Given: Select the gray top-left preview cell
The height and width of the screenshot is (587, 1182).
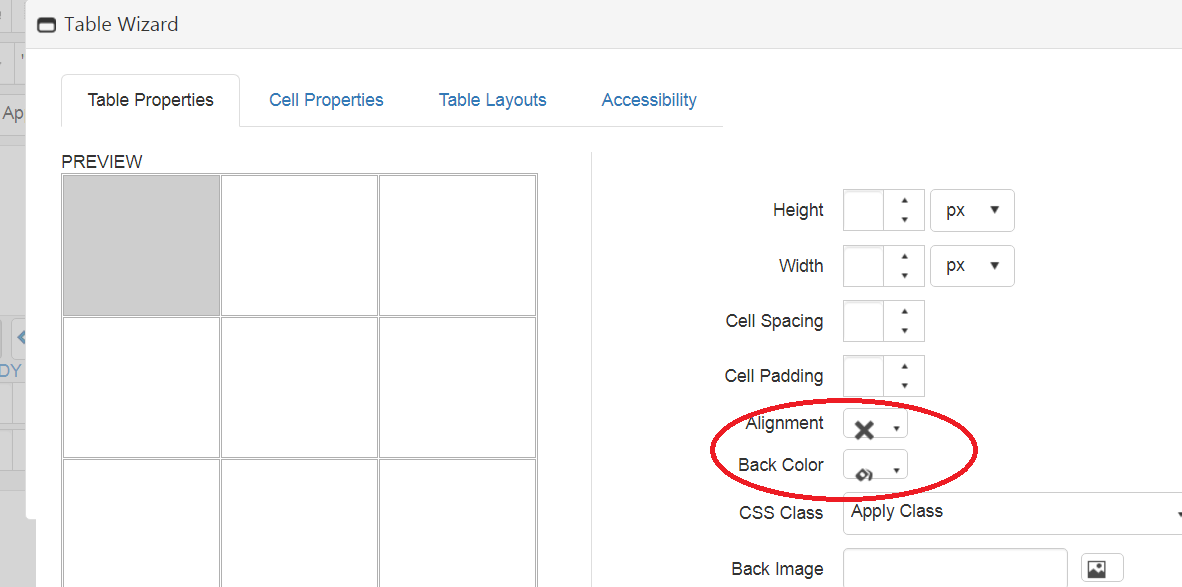Looking at the screenshot, I should (x=142, y=245).
